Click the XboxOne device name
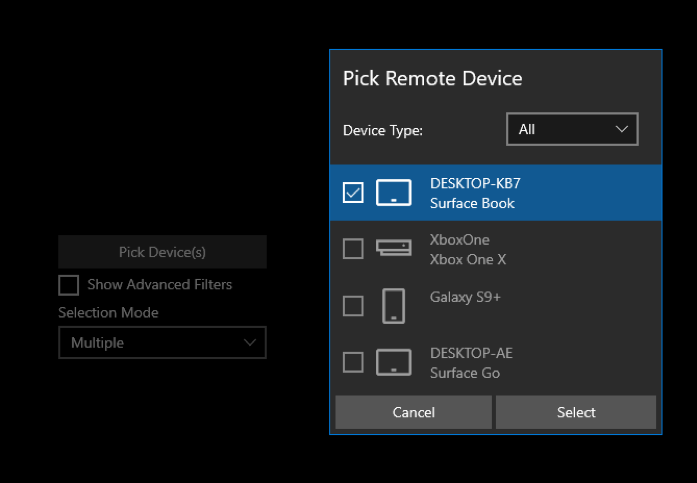The image size is (697, 483). [x=460, y=240]
